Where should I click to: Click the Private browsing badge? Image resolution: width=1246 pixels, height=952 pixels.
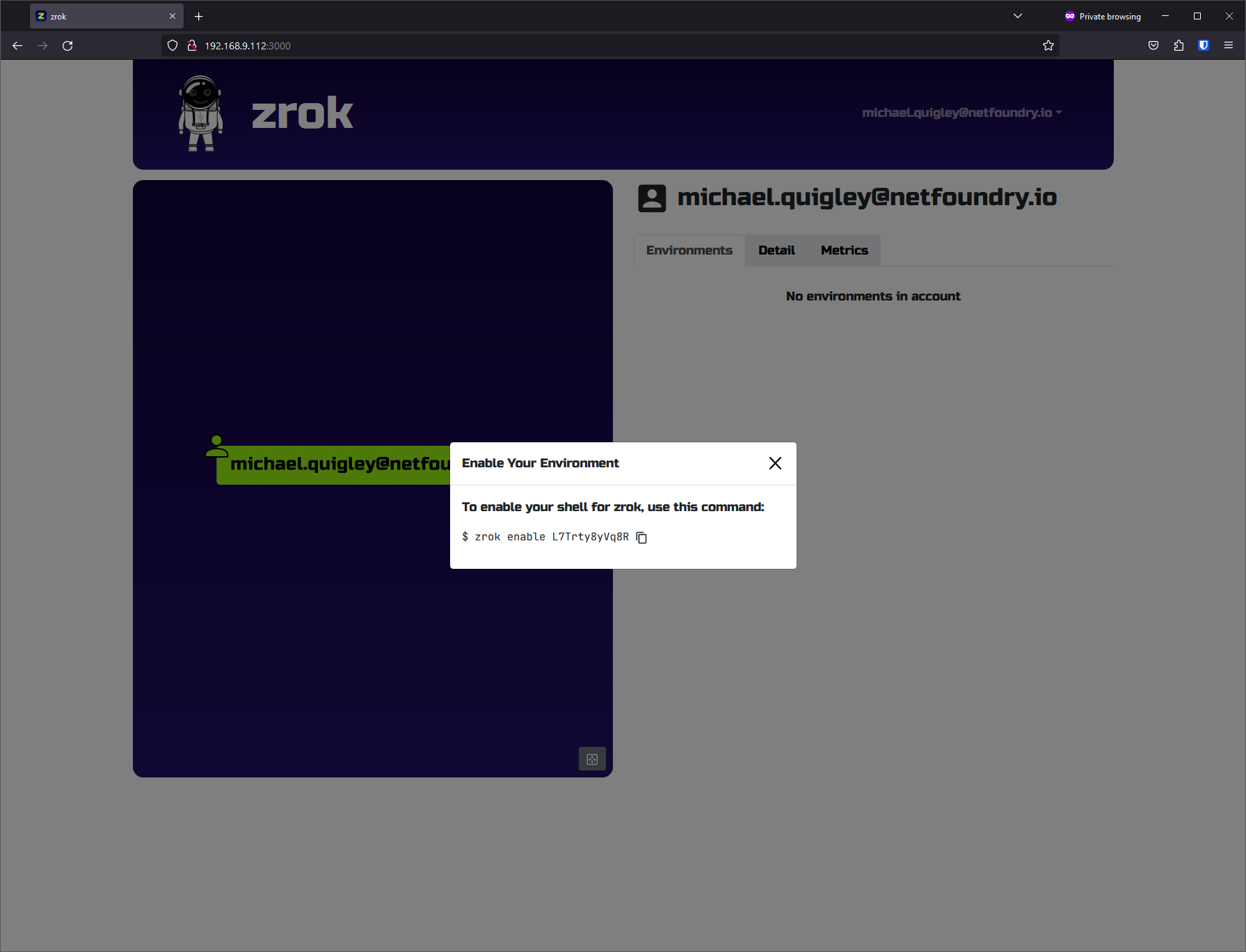(x=1103, y=15)
